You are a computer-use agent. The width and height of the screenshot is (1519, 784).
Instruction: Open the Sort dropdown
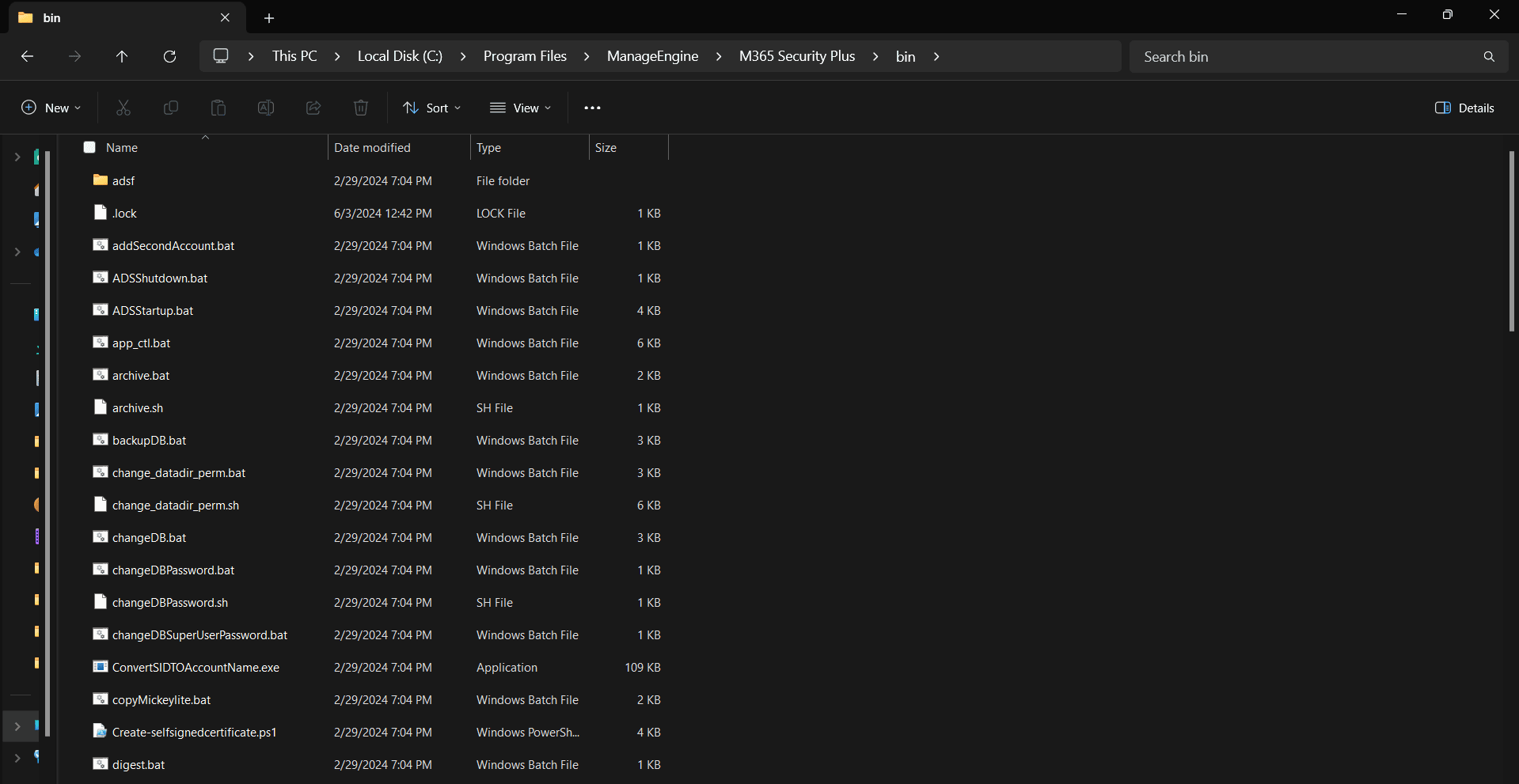pos(431,108)
